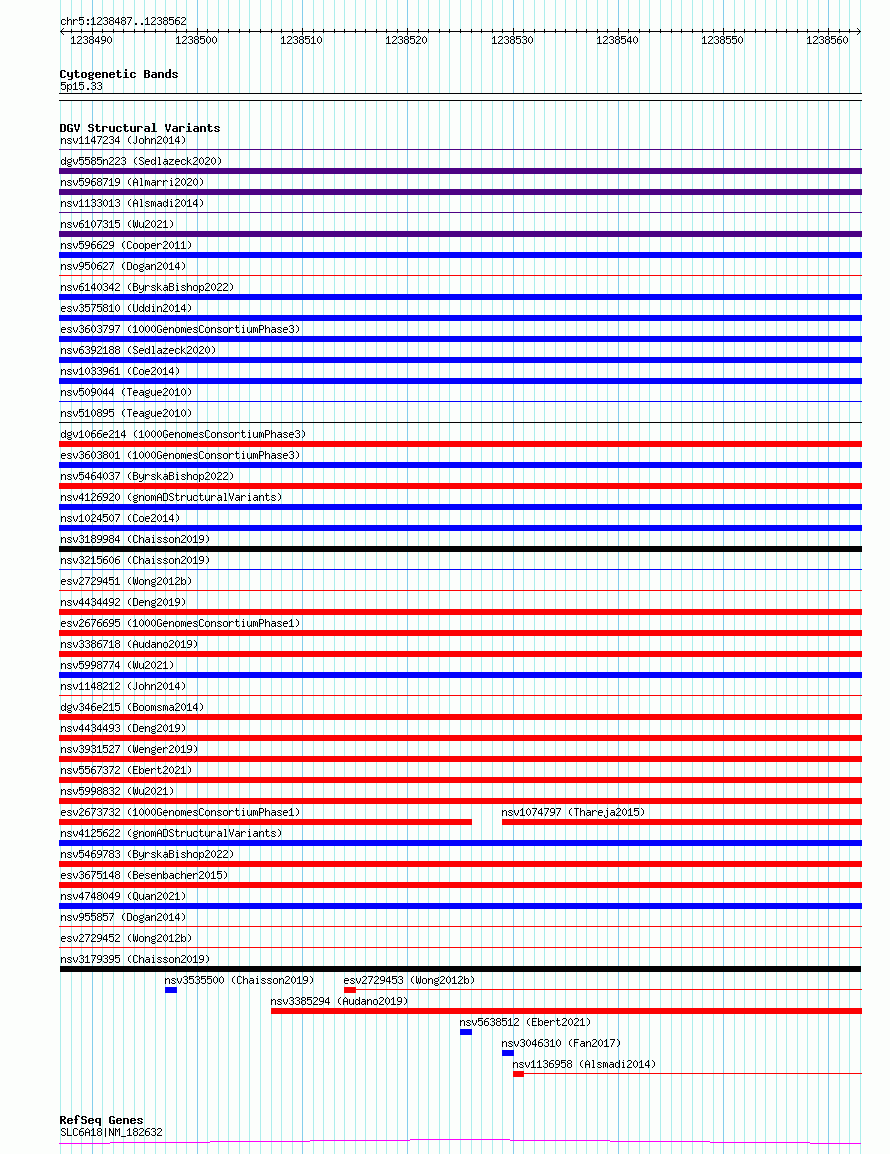Open the nsv955857 (Dogan2014) variant label

tap(123, 917)
